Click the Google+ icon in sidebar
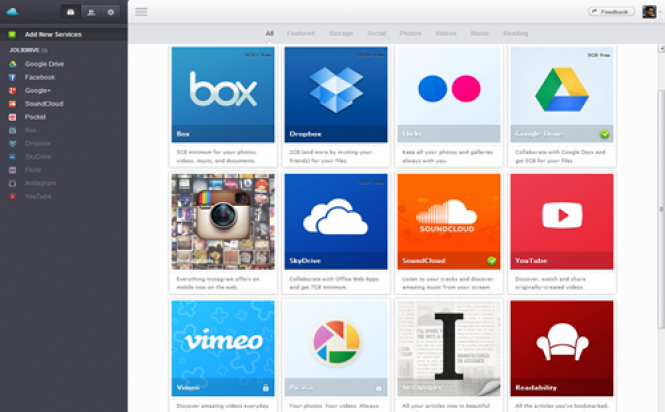 click(13, 90)
